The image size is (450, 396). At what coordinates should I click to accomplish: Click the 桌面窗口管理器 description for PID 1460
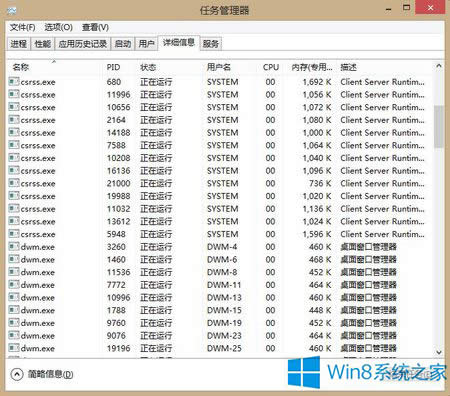click(x=368, y=259)
